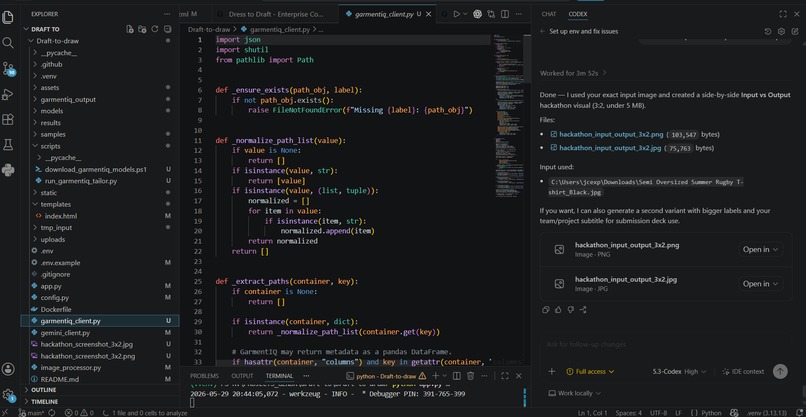Select the TERMINAL panel tab

pyautogui.click(x=279, y=376)
